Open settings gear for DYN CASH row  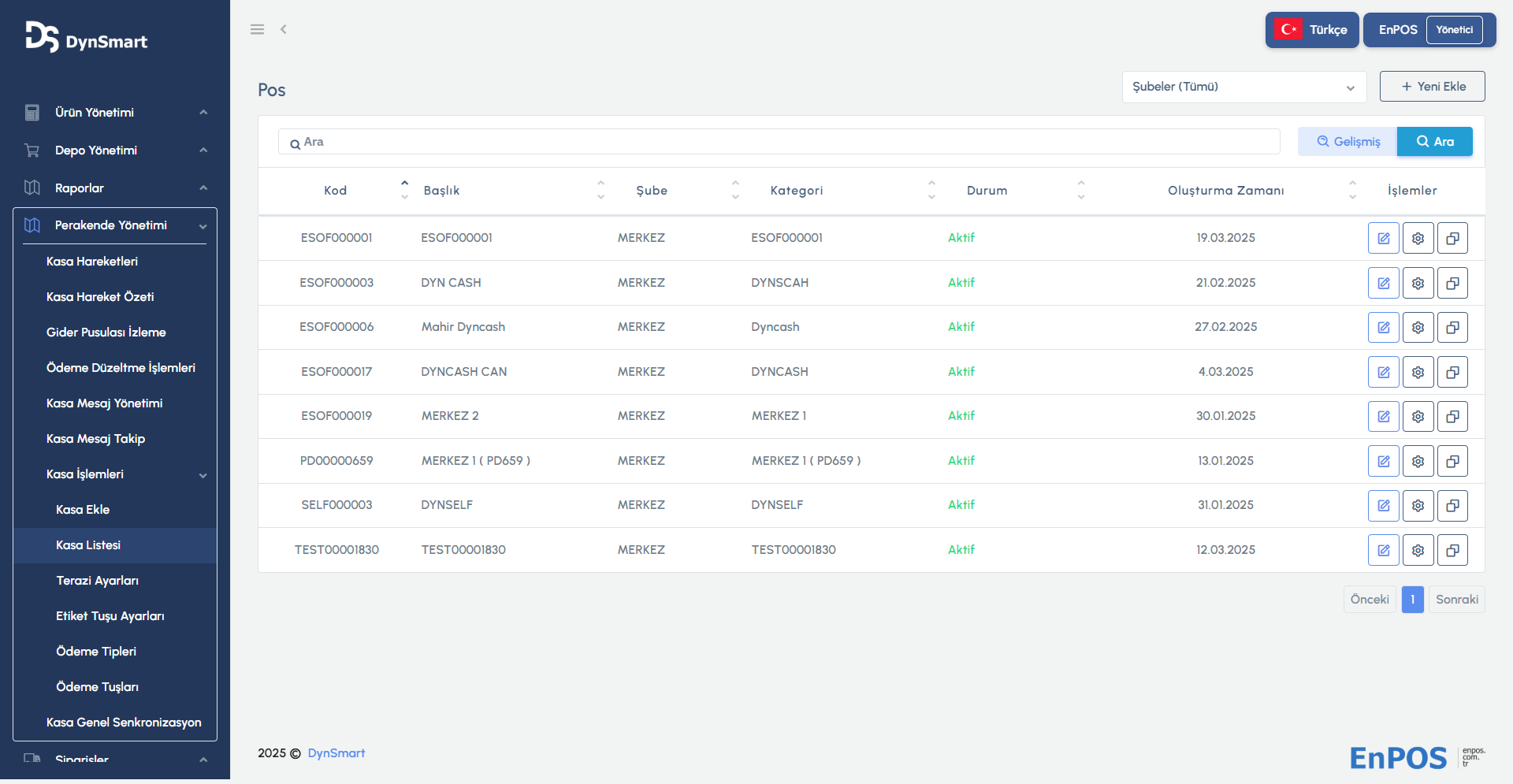click(x=1418, y=283)
